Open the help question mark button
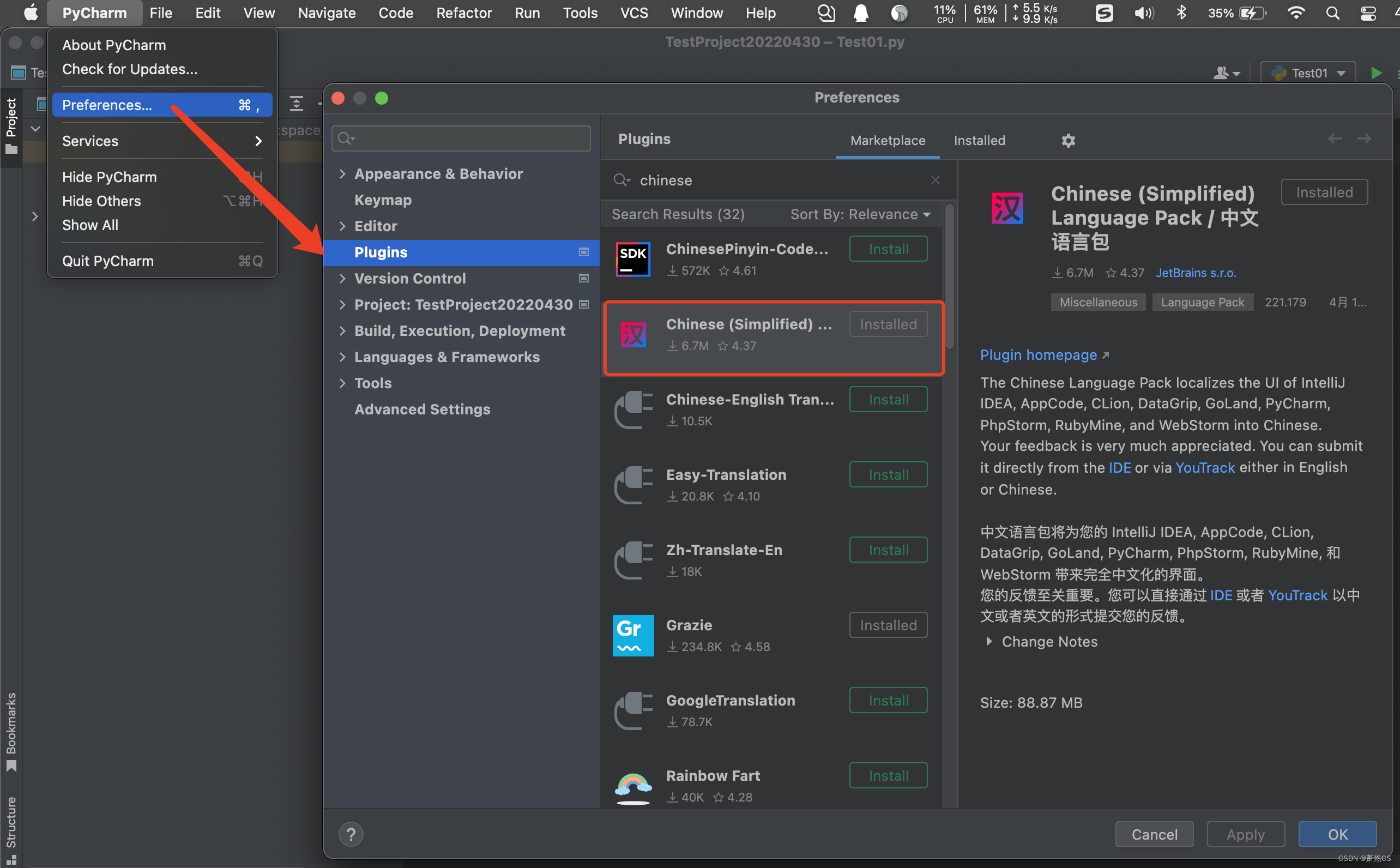 351,834
